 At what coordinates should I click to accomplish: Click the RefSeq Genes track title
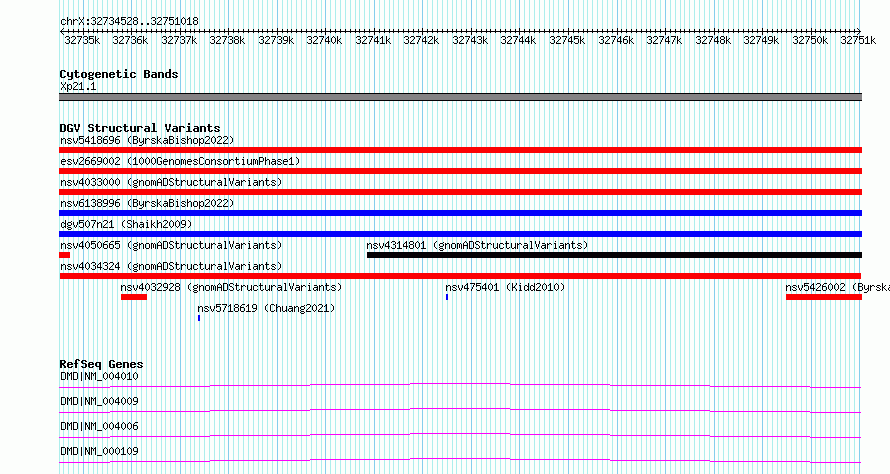coord(101,364)
